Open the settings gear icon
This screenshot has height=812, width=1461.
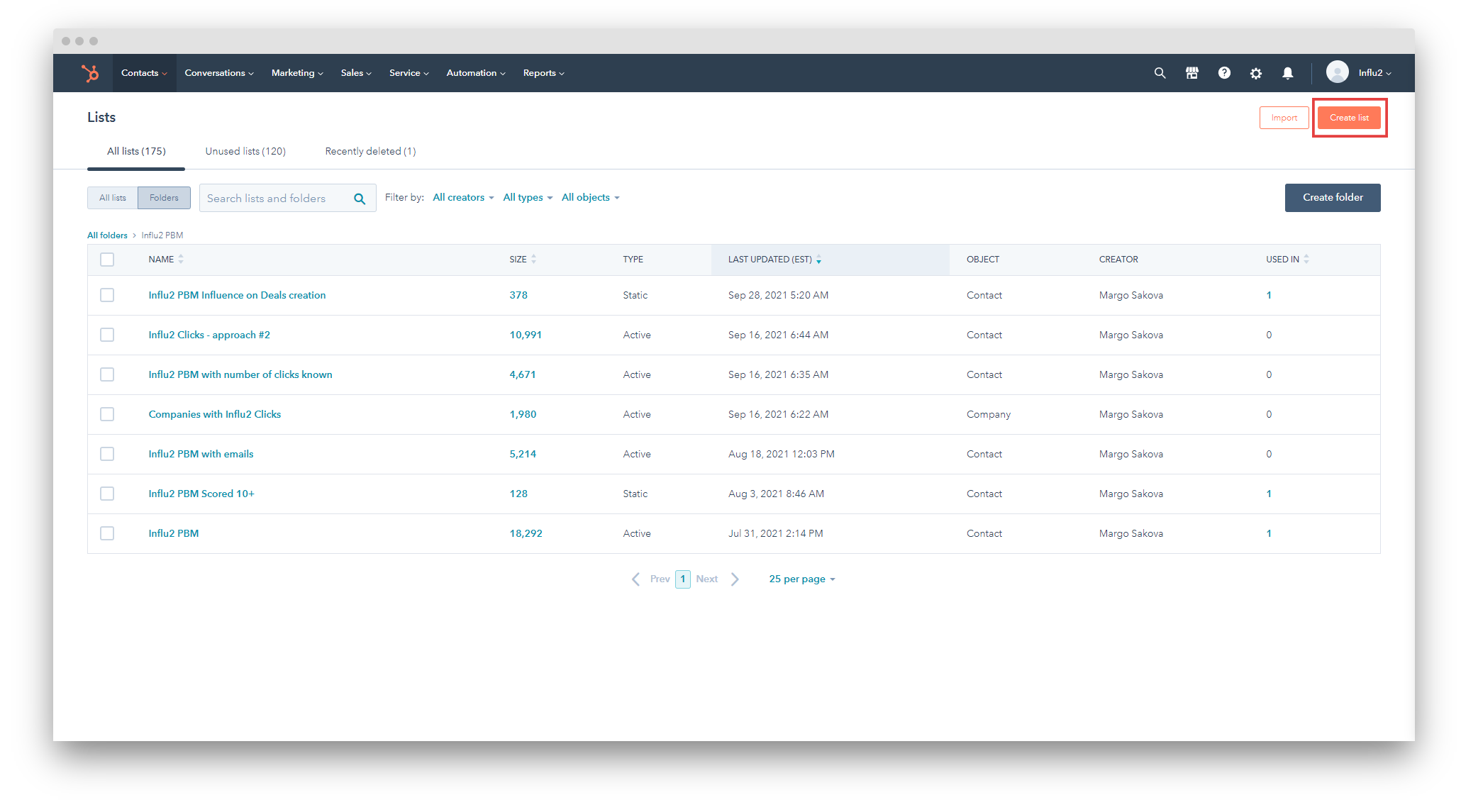(1255, 73)
